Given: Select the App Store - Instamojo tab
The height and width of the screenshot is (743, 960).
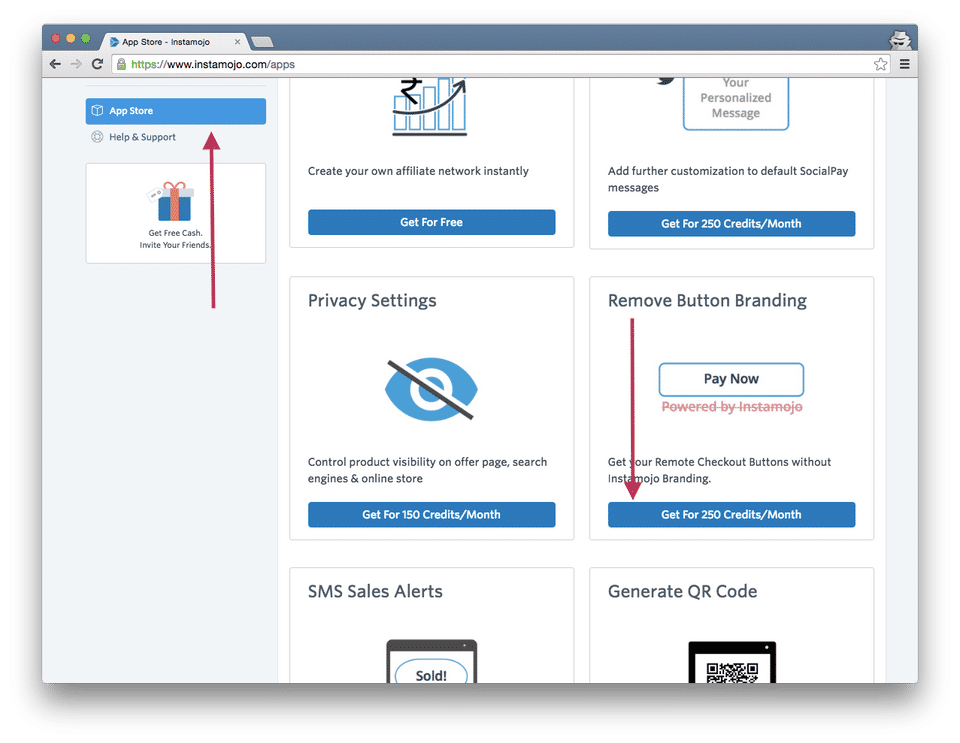Looking at the screenshot, I should 173,42.
